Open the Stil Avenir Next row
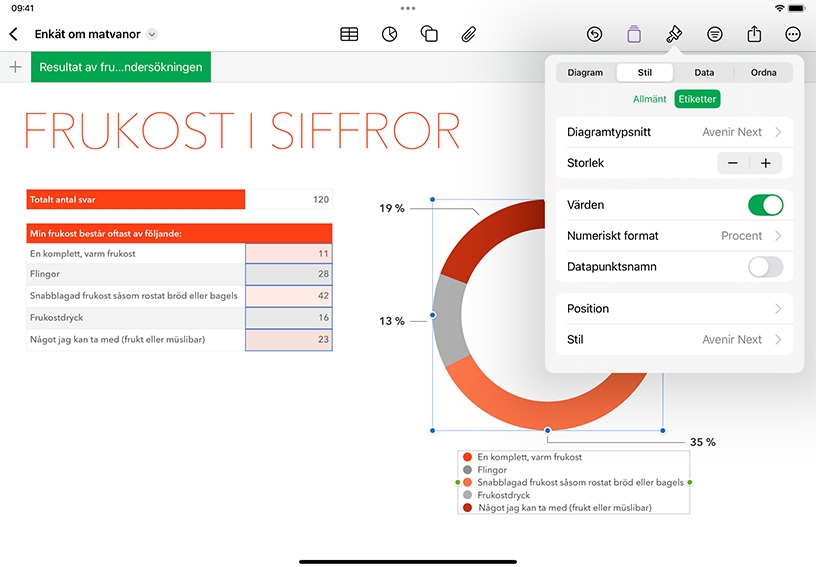 (x=674, y=340)
